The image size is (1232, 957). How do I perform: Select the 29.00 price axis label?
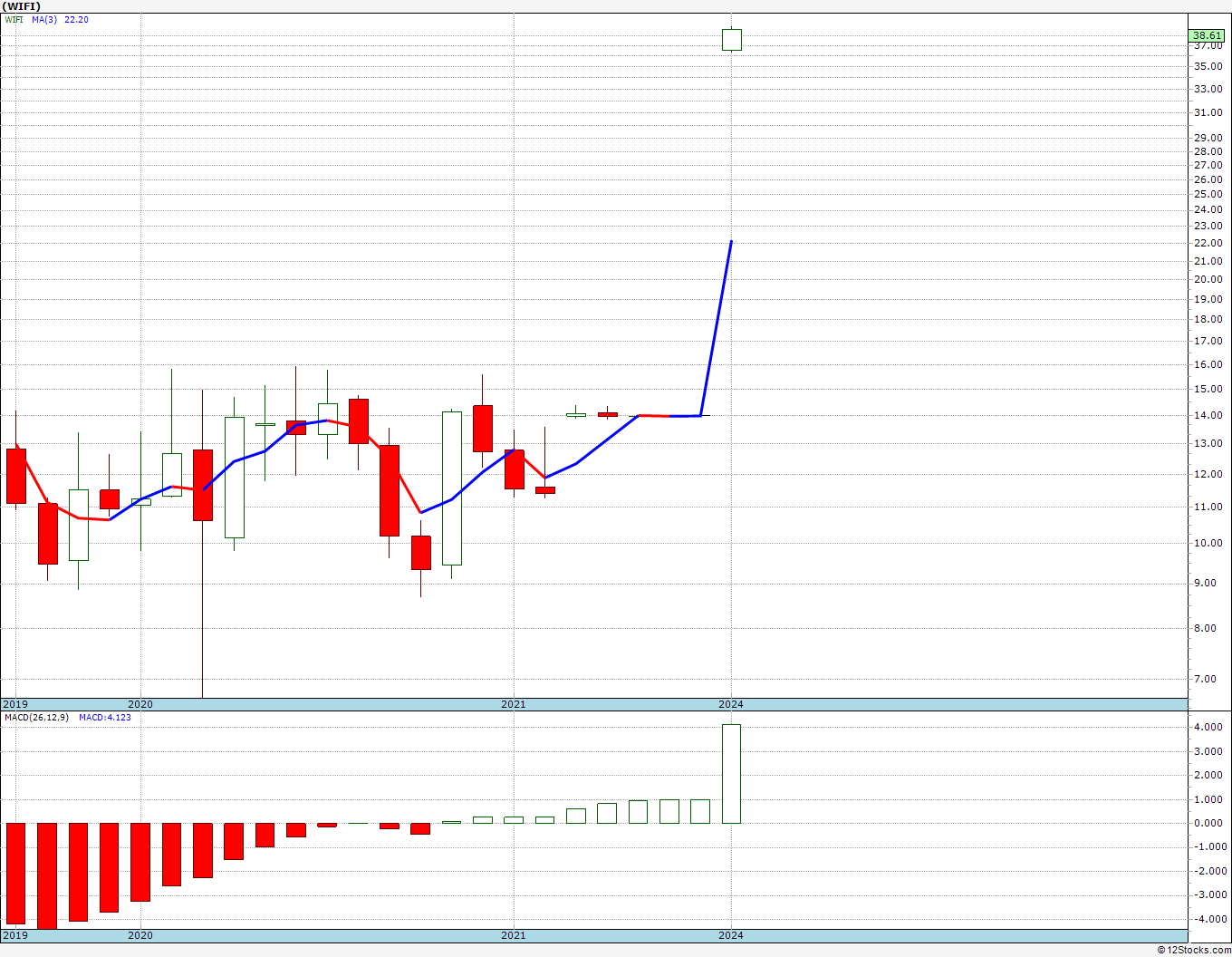1208,138
